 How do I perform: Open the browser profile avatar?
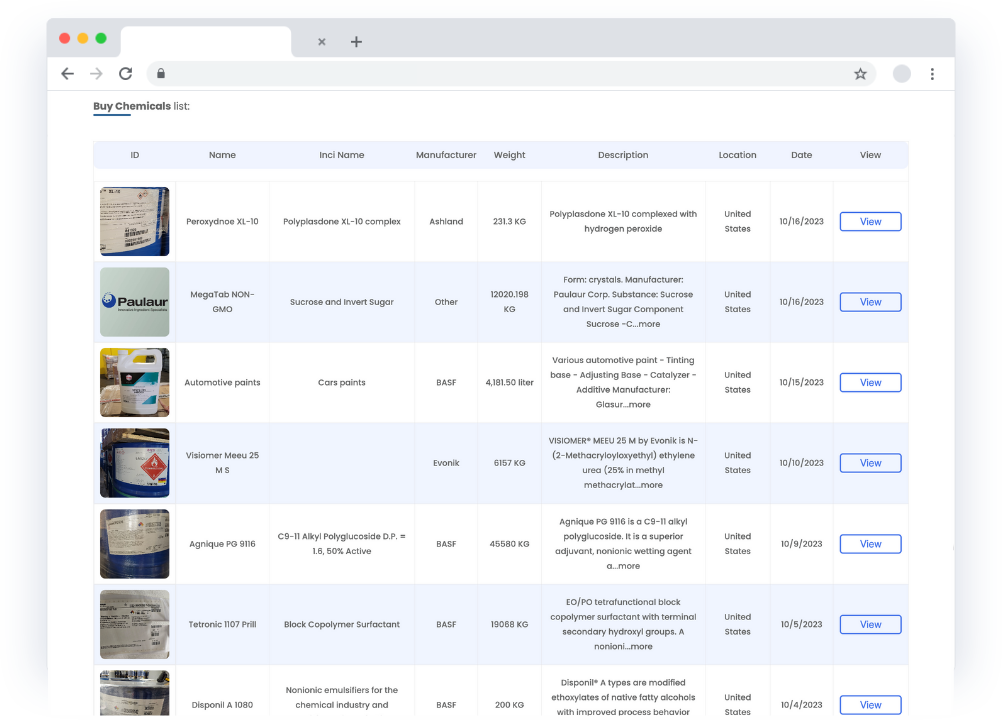902,74
